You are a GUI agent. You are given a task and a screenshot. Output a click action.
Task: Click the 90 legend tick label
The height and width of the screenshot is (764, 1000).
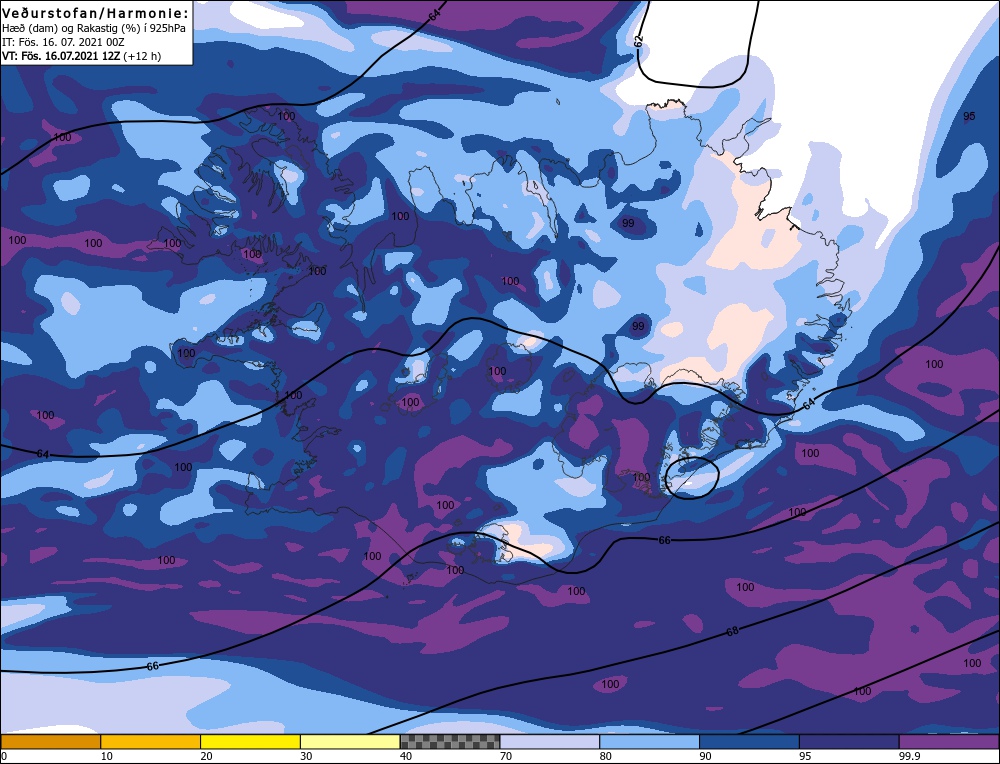pos(705,756)
